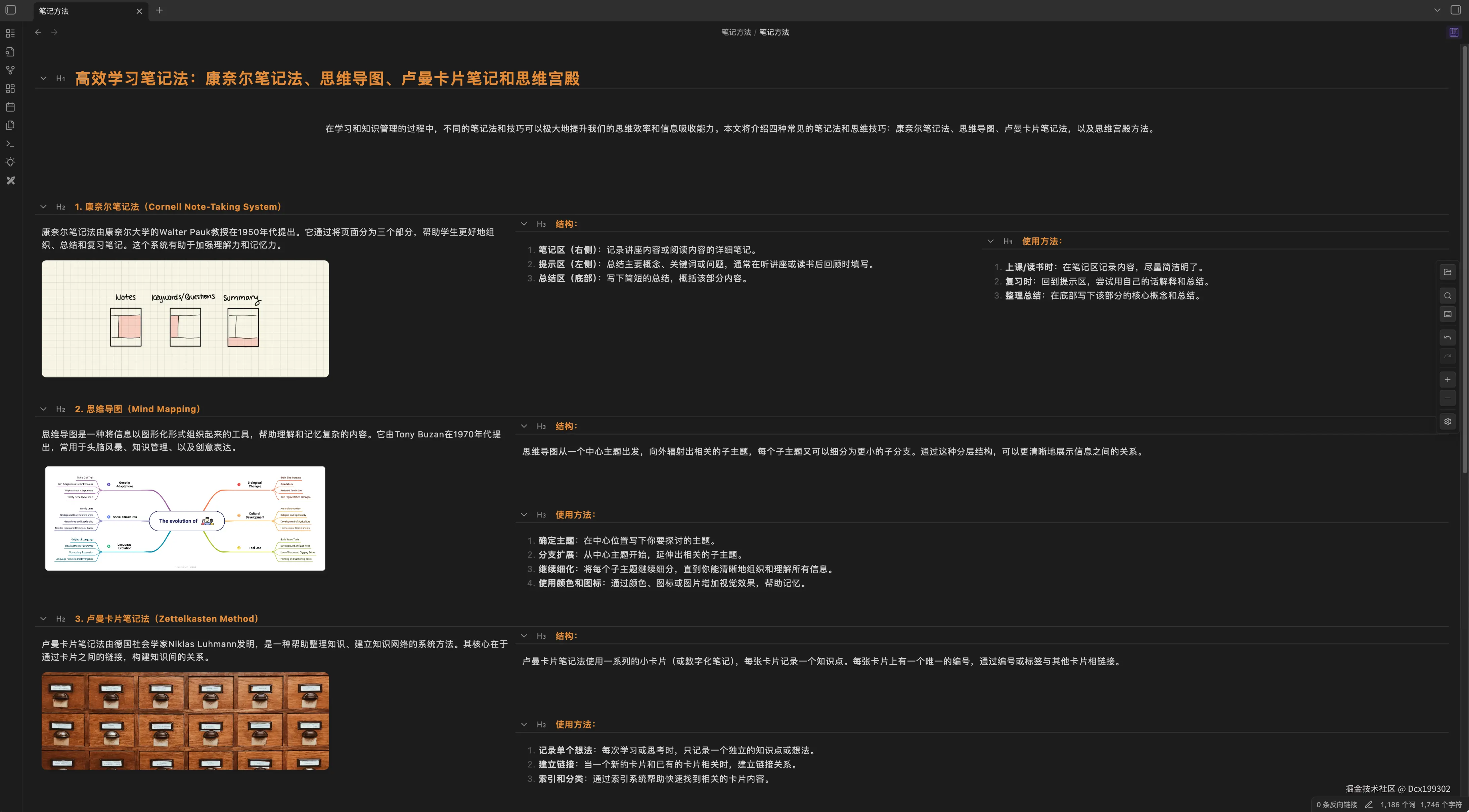Viewport: 1469px width, 812px height.
Task: Click the Cornell notes diagram image
Action: tap(185, 319)
